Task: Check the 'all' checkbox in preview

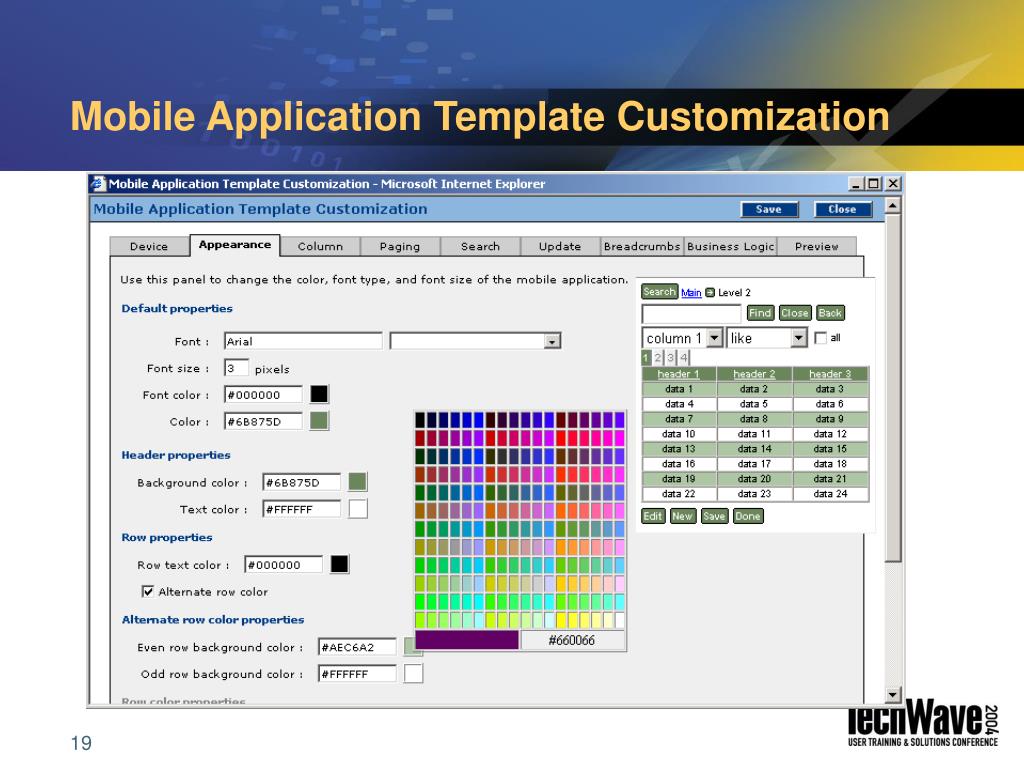Action: click(821, 338)
